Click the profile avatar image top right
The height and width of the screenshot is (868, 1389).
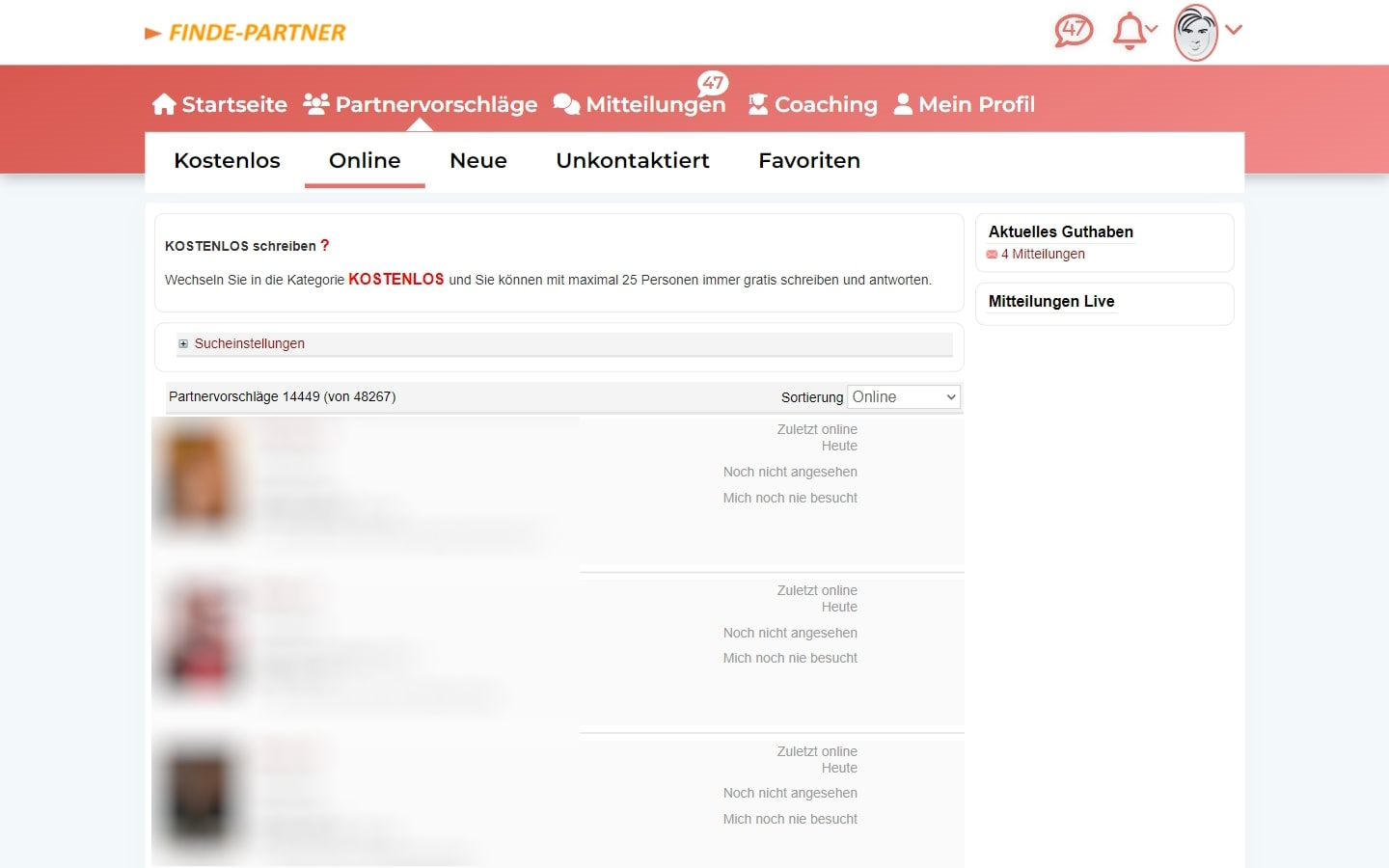(1196, 32)
